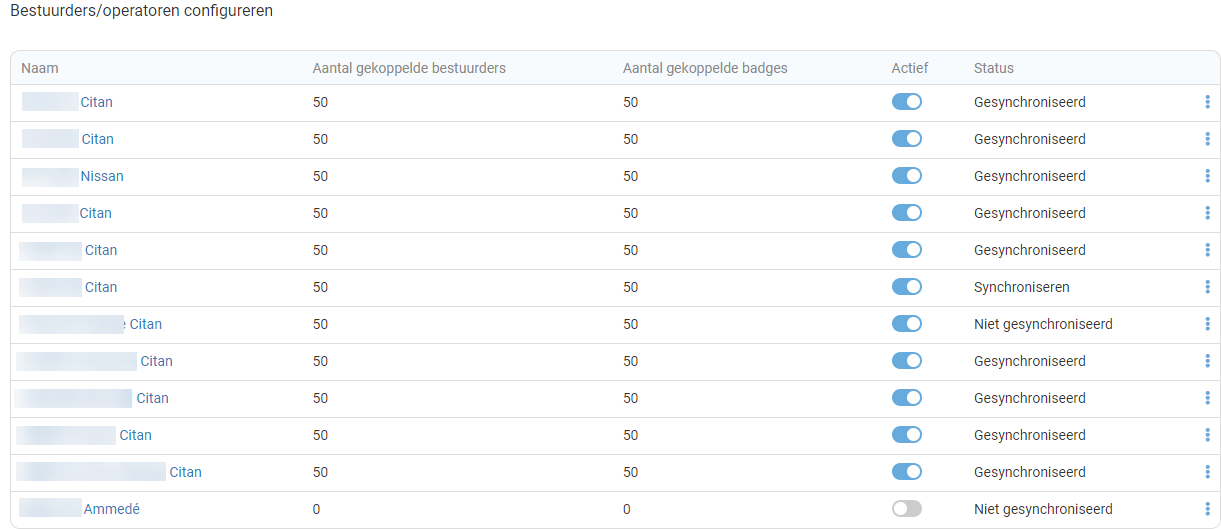Sort the table by Status column header
The image size is (1221, 529).
[x=993, y=68]
